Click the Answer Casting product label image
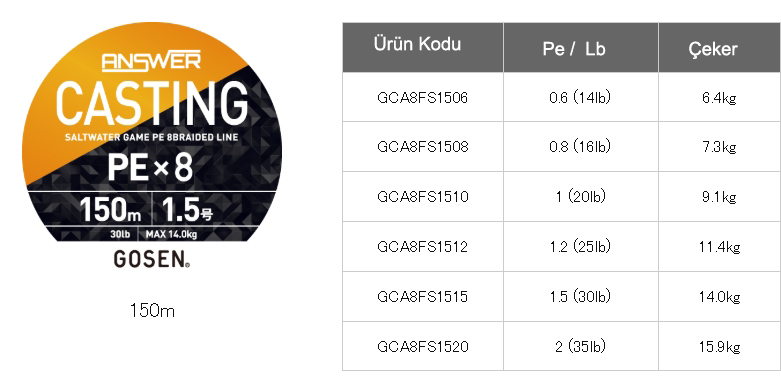The image size is (781, 389). (x=152, y=144)
